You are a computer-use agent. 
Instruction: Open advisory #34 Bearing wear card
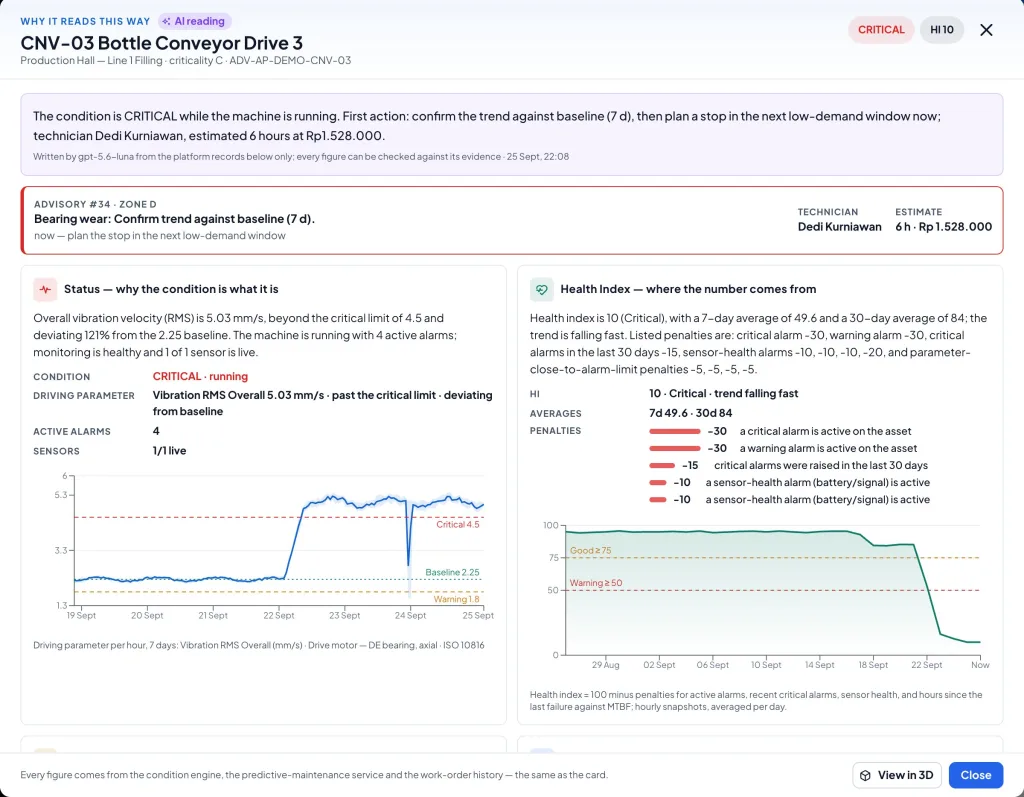(512, 221)
